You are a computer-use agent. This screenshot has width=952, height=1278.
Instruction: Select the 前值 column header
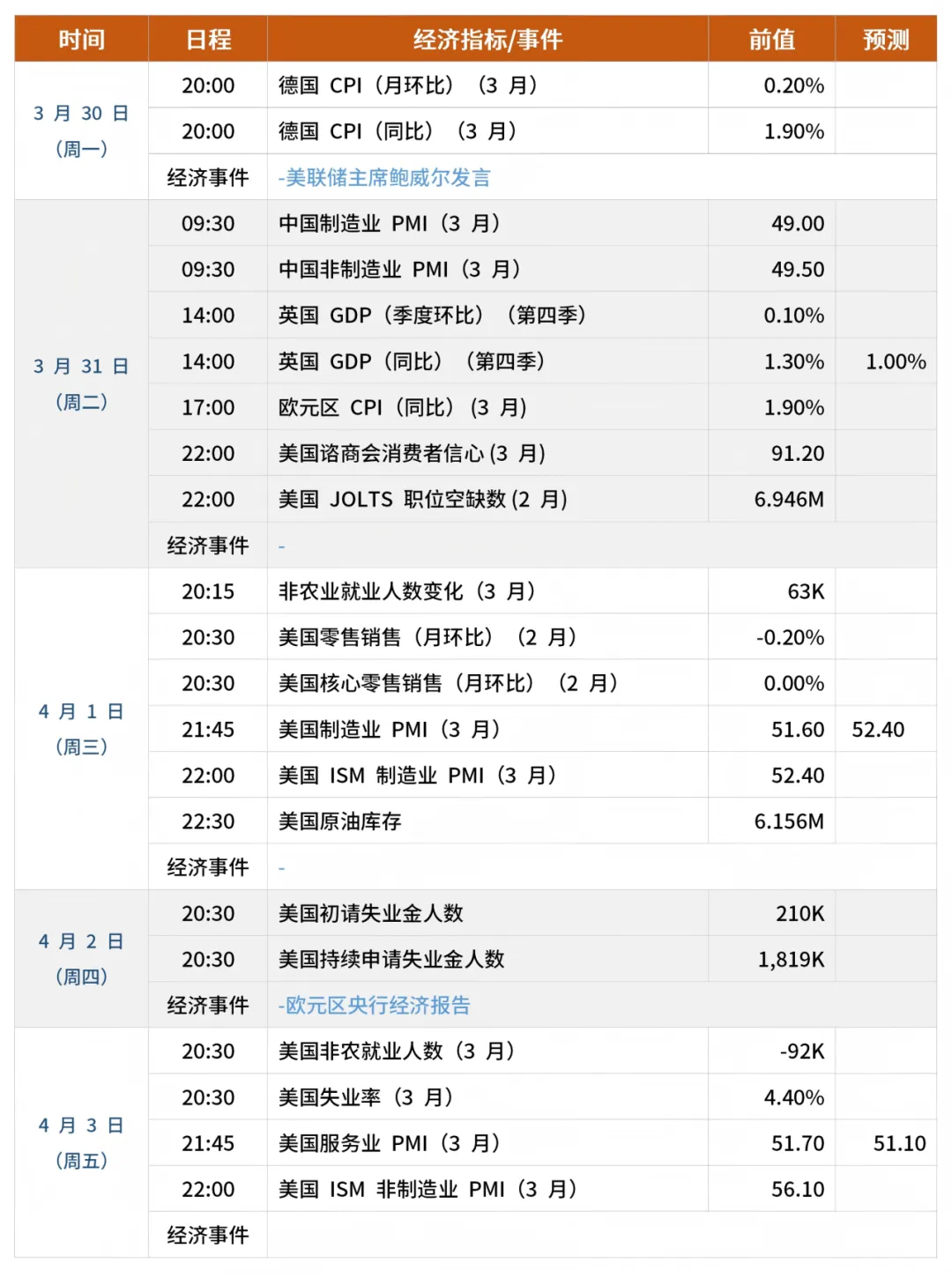pos(771,40)
